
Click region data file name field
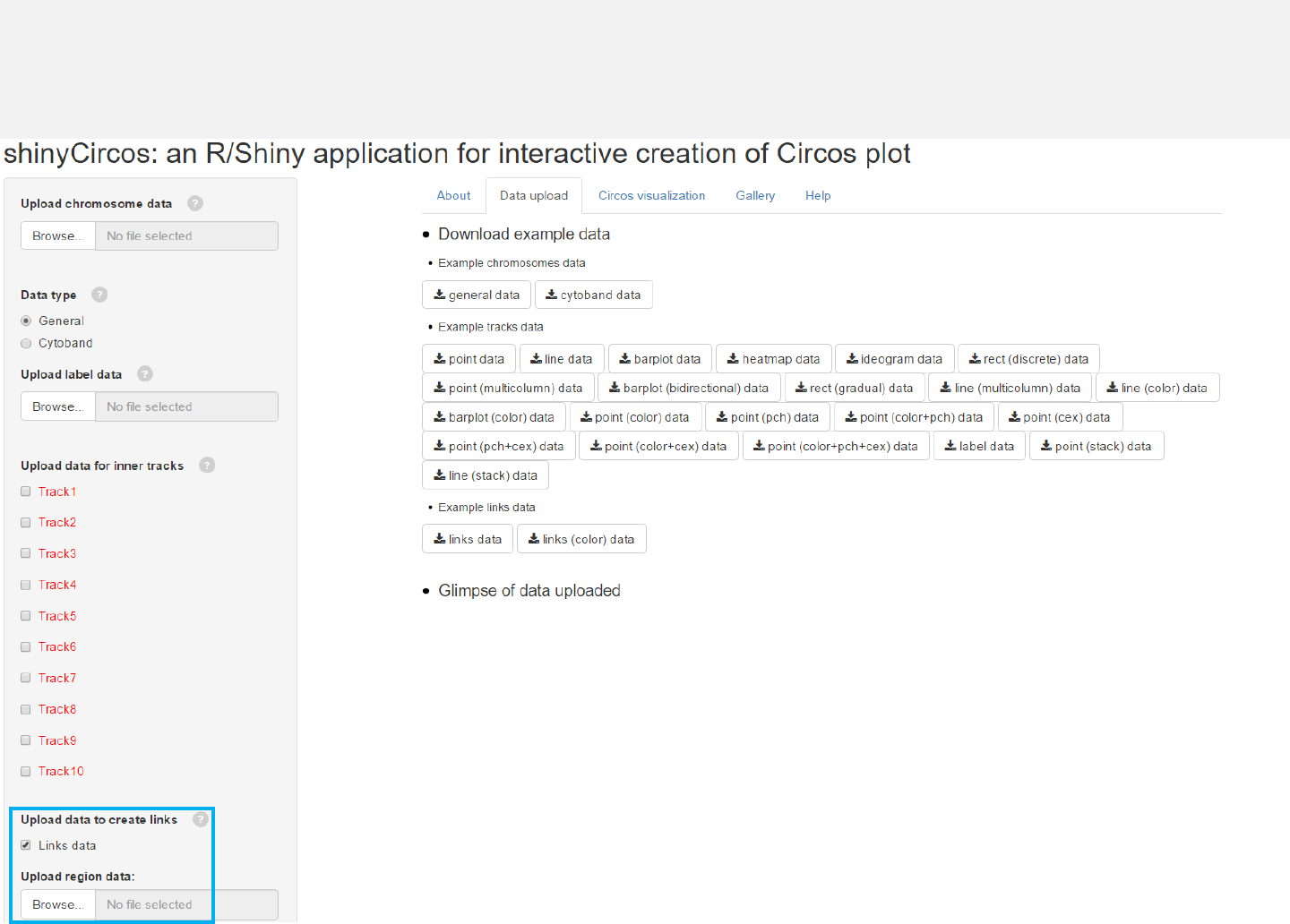coord(186,904)
